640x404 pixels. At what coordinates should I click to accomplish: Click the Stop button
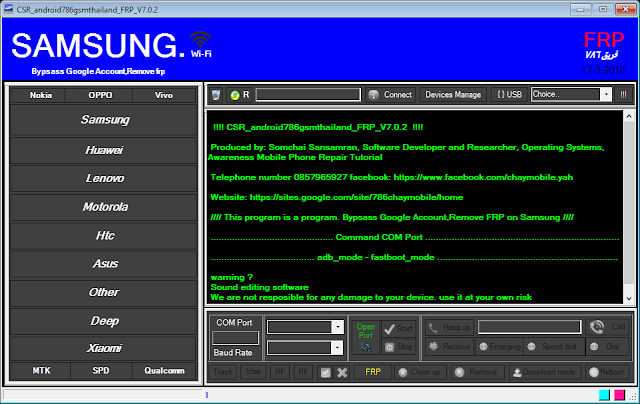tap(398, 346)
